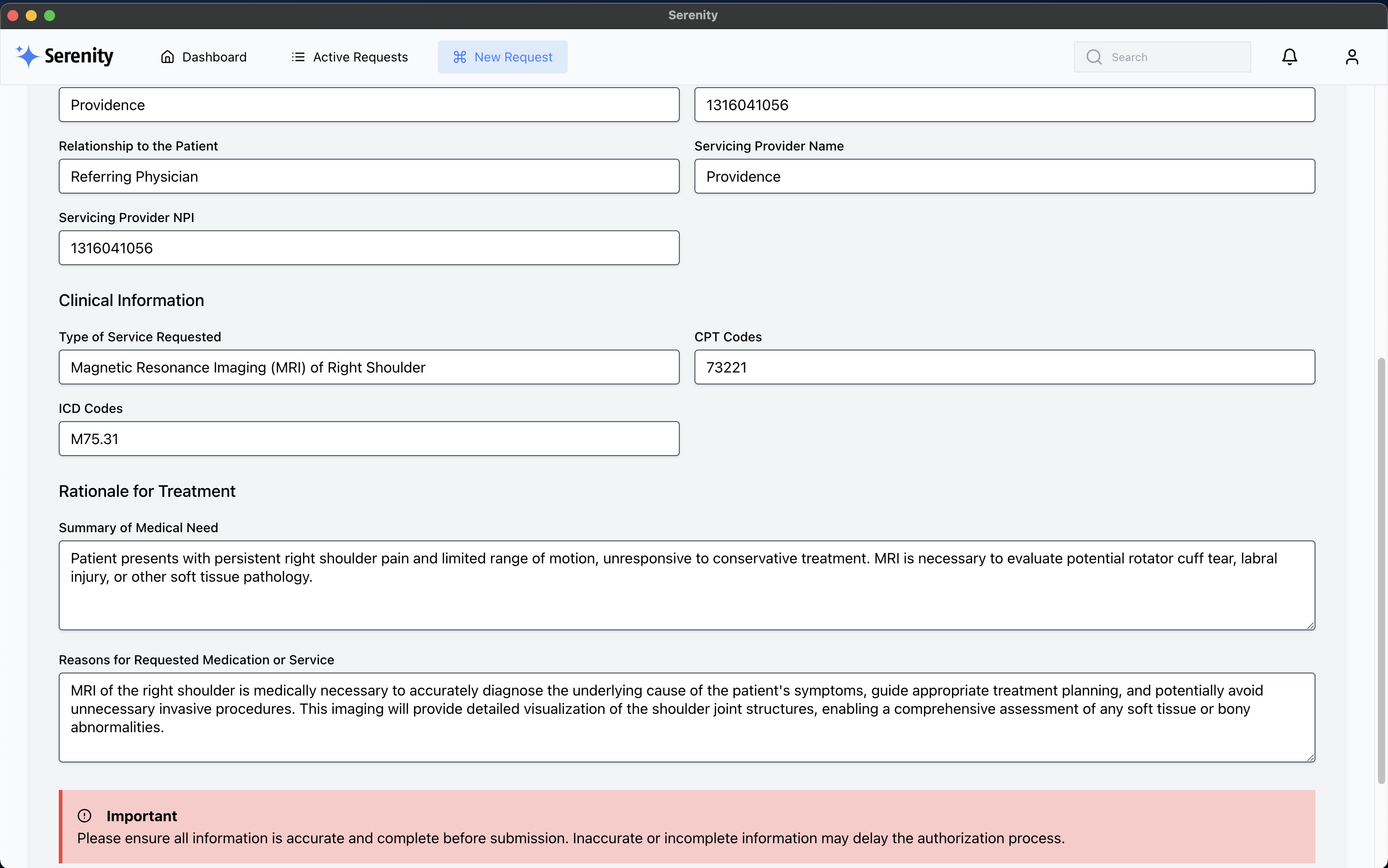Click the Serenity sparkle logo icon
1388x868 pixels.
[x=27, y=56]
